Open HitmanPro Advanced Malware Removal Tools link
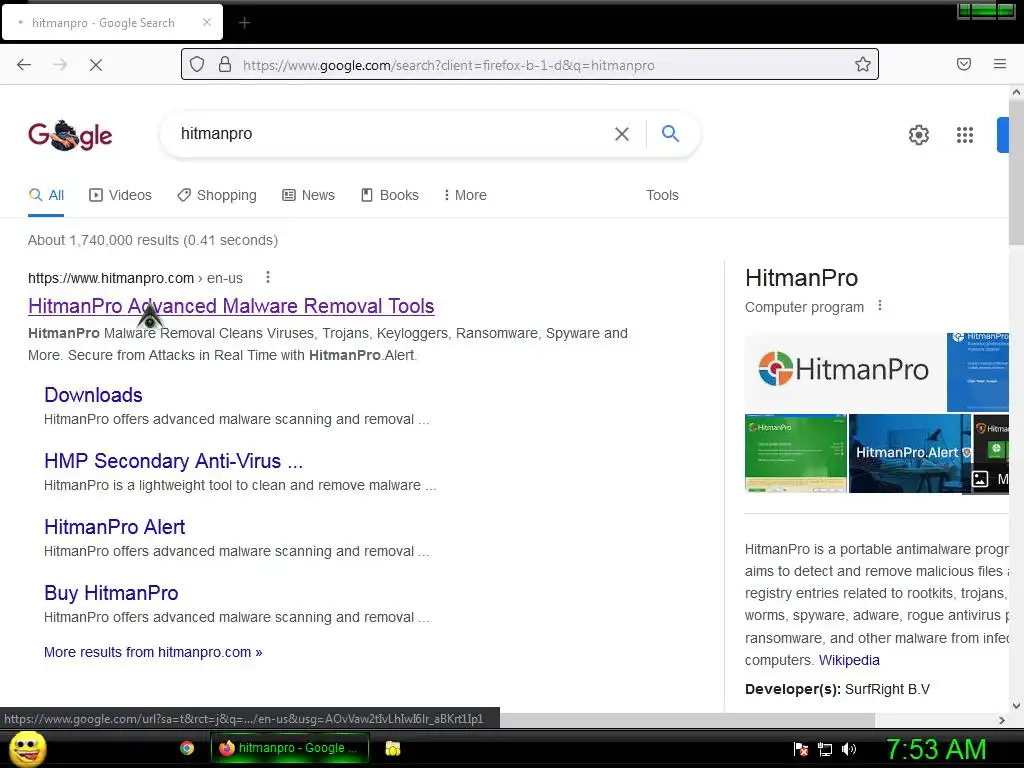Image resolution: width=1024 pixels, height=768 pixels. pos(231,306)
